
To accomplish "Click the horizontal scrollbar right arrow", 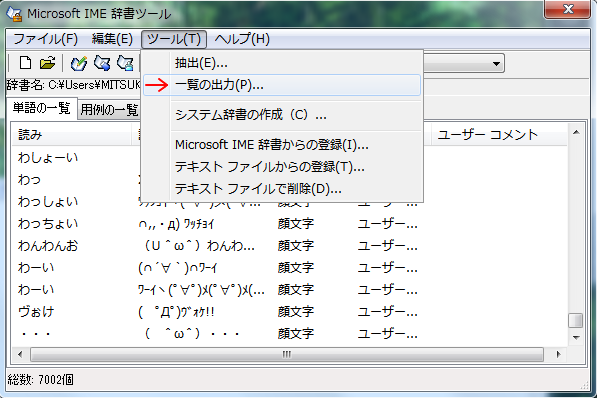I will coord(558,355).
